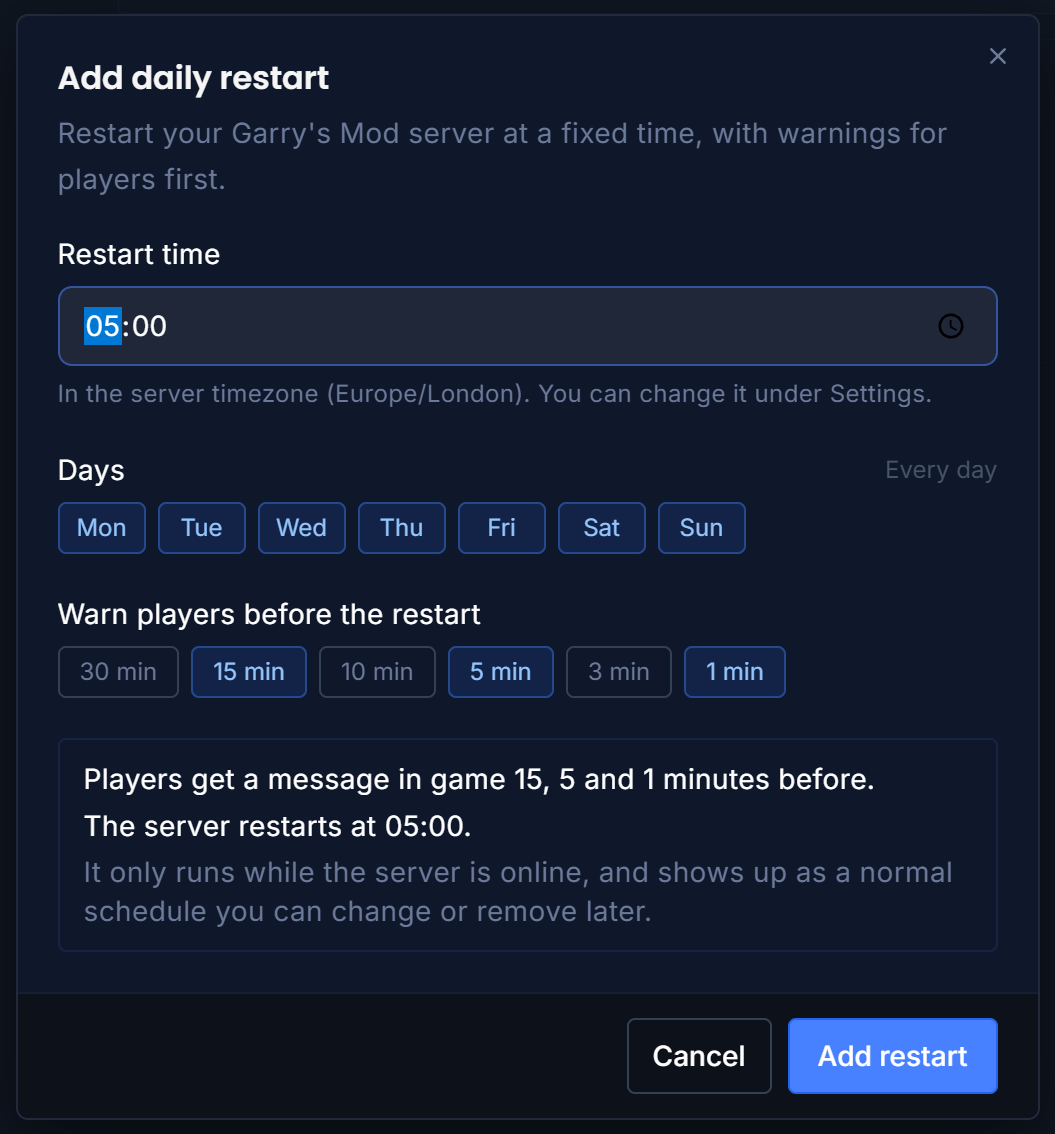Click the 'Add daily restart' heading
Viewport: 1055px width, 1134px height.
click(193, 78)
